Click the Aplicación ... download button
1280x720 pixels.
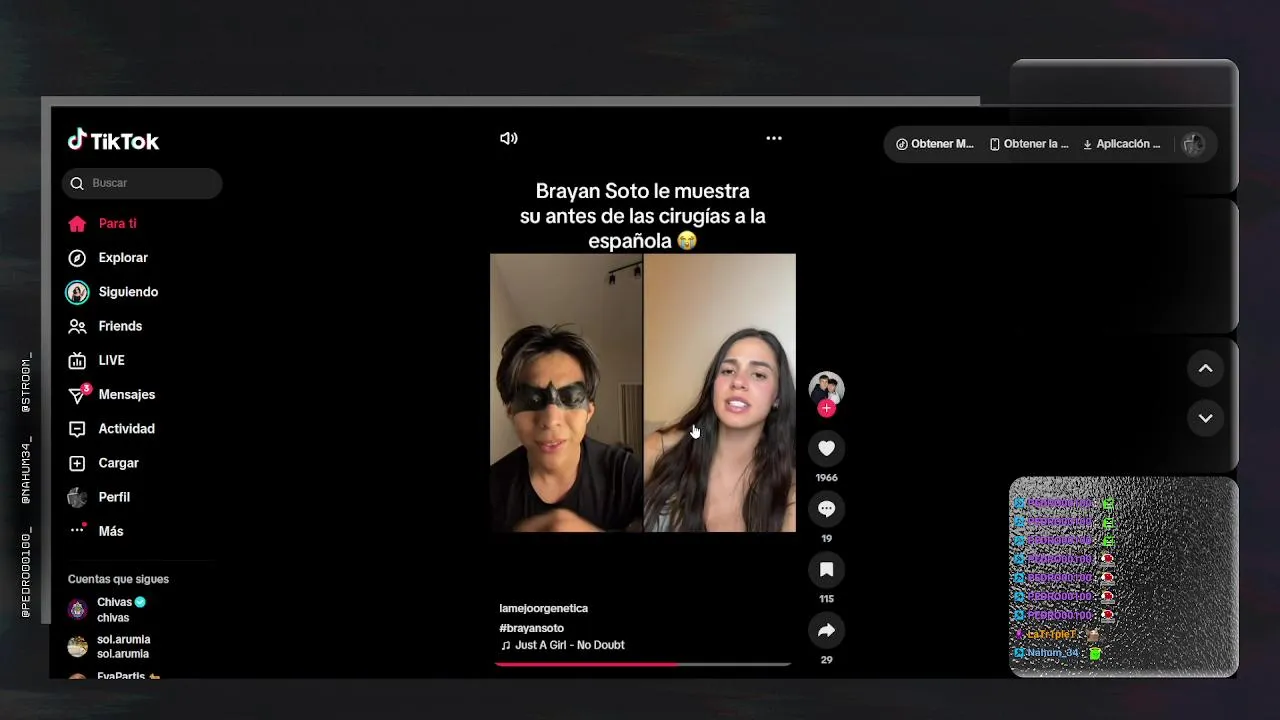pos(1121,144)
